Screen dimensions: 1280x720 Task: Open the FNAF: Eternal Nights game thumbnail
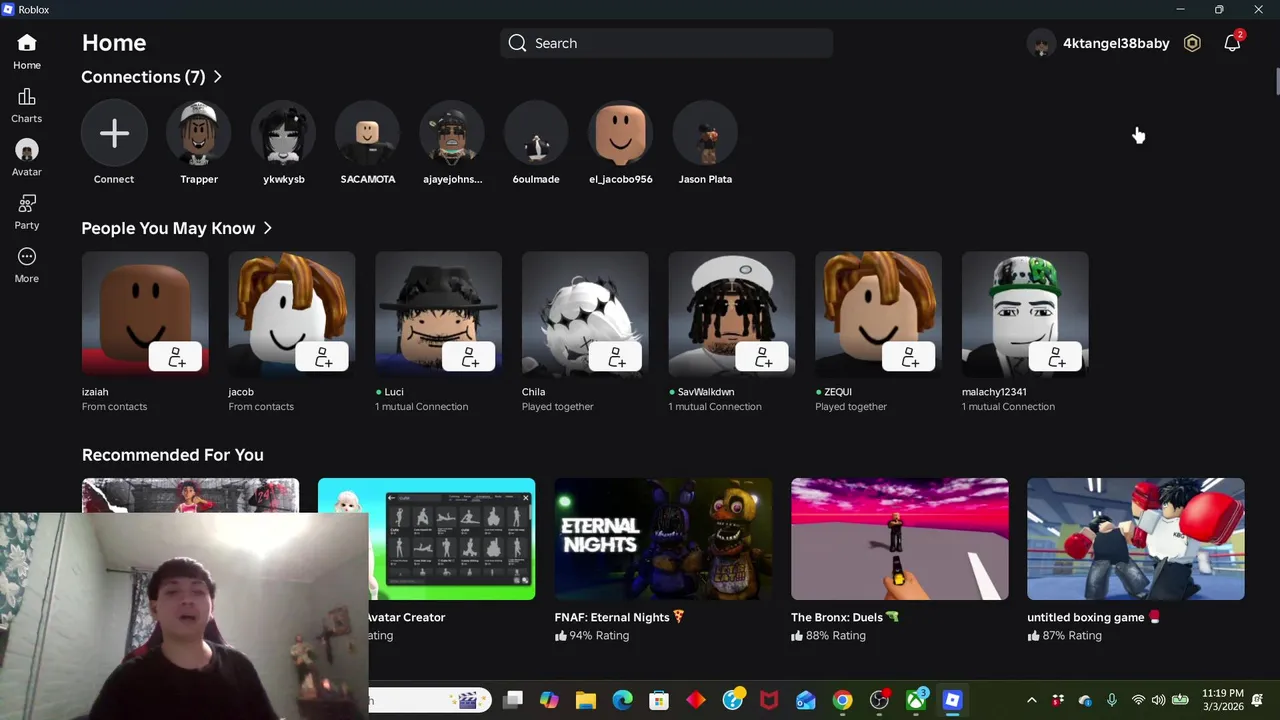click(x=663, y=539)
